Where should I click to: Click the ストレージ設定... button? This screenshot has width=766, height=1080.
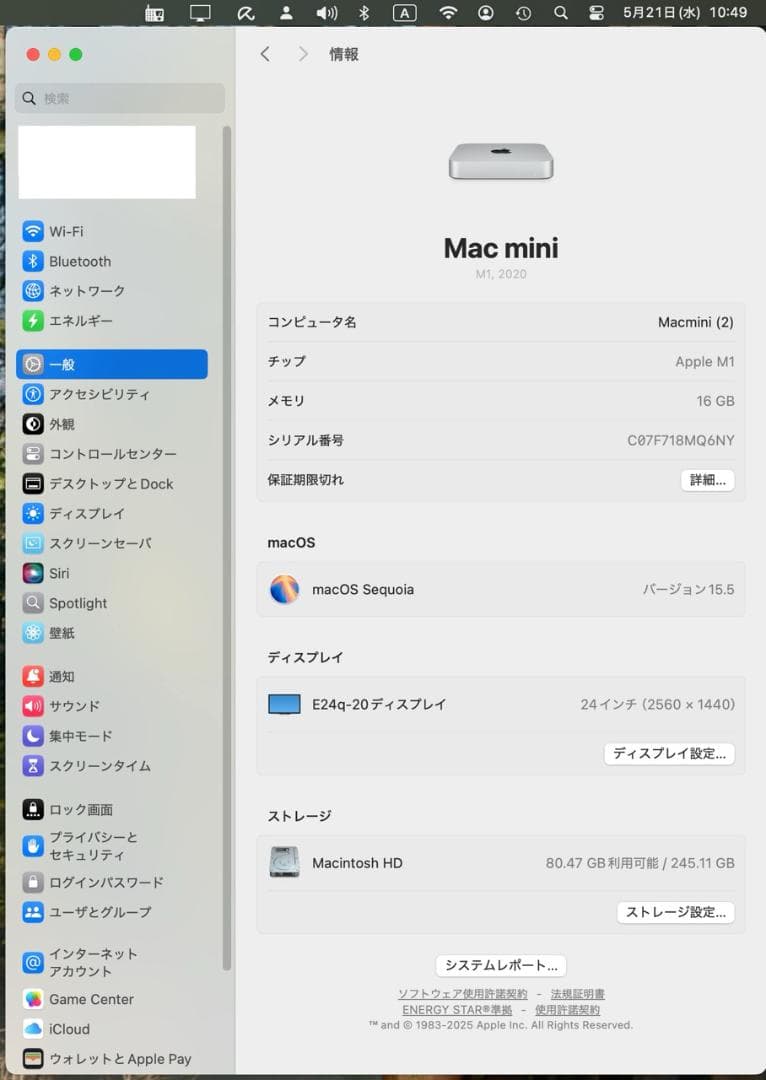tap(676, 912)
